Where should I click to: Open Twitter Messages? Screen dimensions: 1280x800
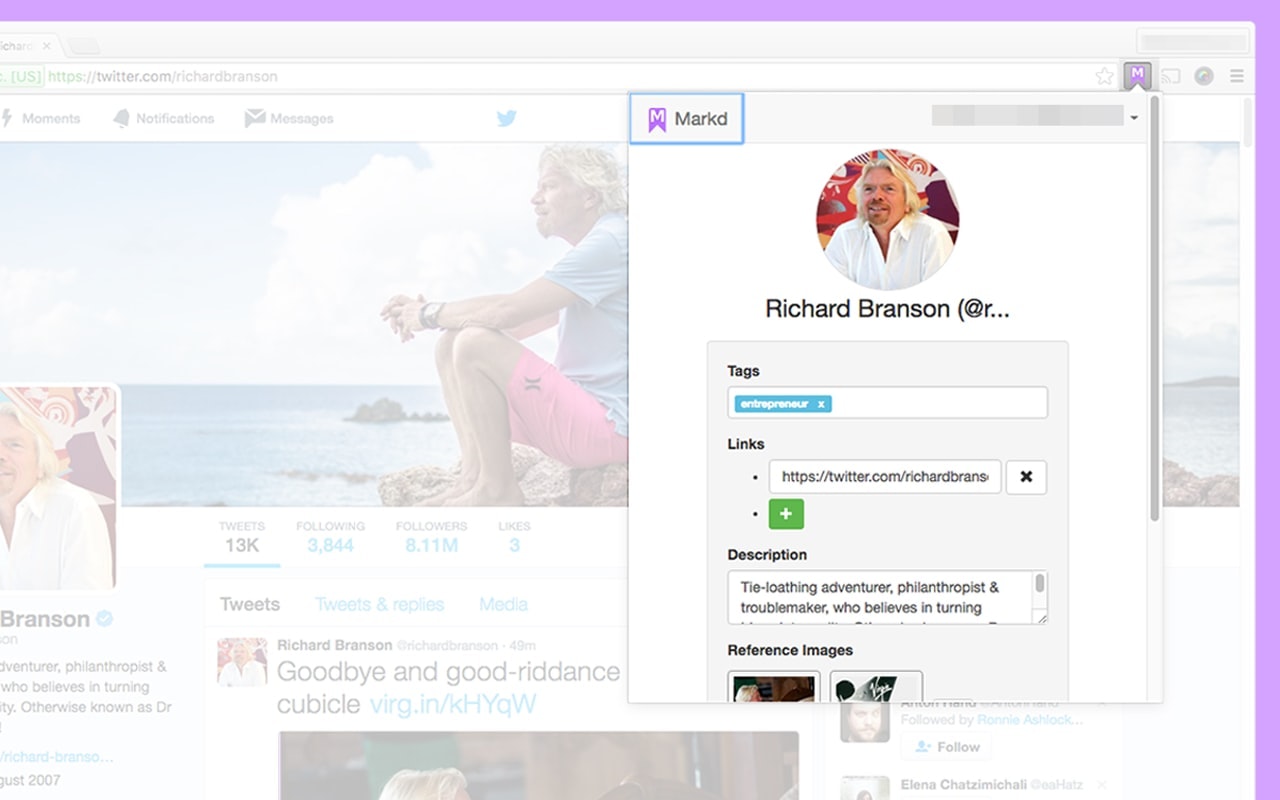tap(289, 118)
